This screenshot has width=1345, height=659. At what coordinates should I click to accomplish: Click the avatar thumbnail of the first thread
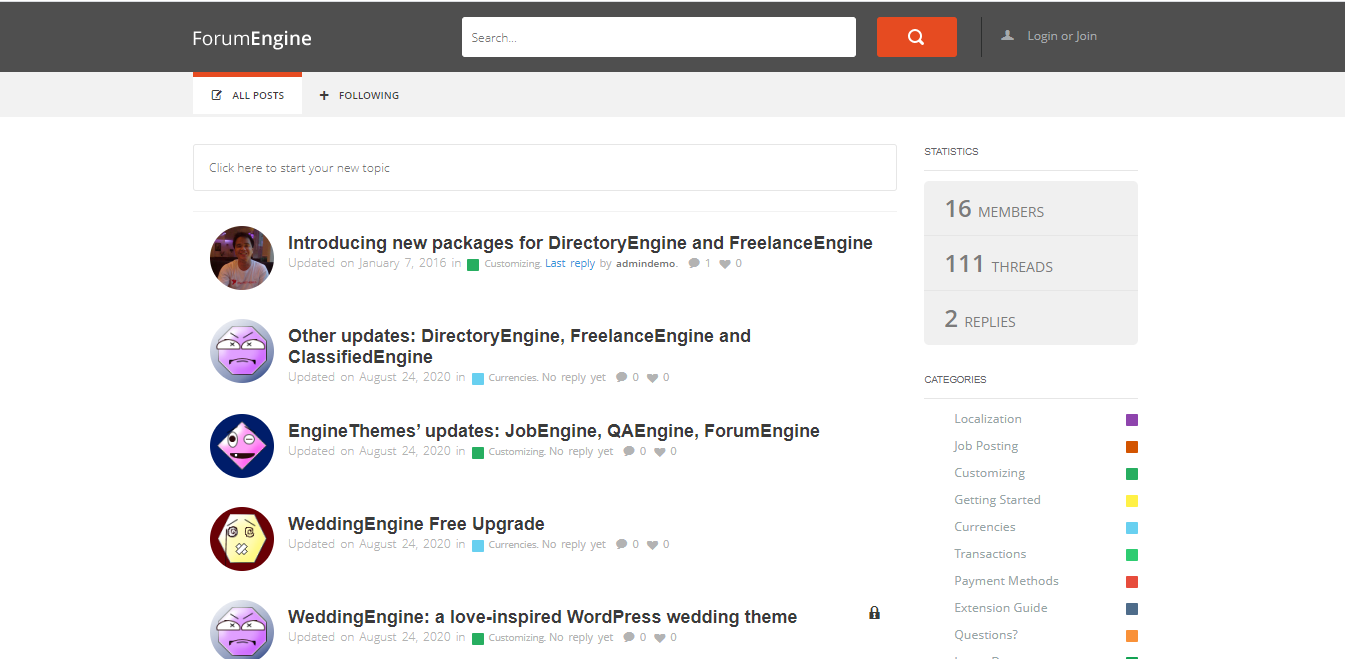pos(241,258)
